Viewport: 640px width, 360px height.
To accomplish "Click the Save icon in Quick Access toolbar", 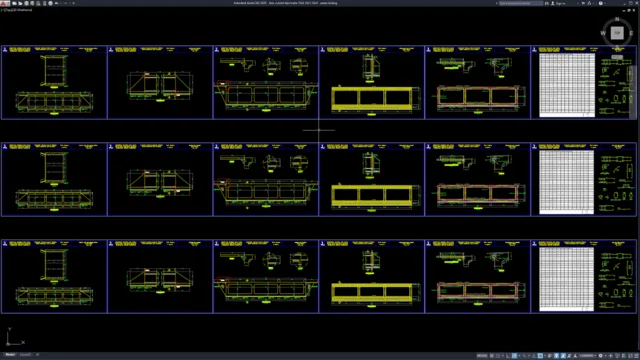I will pyautogui.click(x=27, y=3).
